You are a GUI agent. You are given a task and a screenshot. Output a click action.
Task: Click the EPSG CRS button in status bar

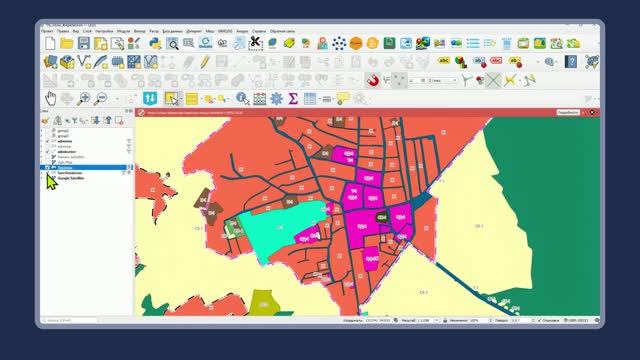coord(576,321)
